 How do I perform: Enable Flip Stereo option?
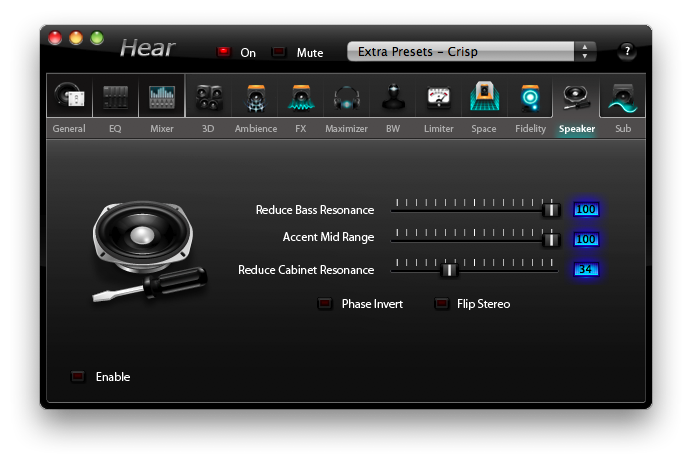[x=441, y=303]
